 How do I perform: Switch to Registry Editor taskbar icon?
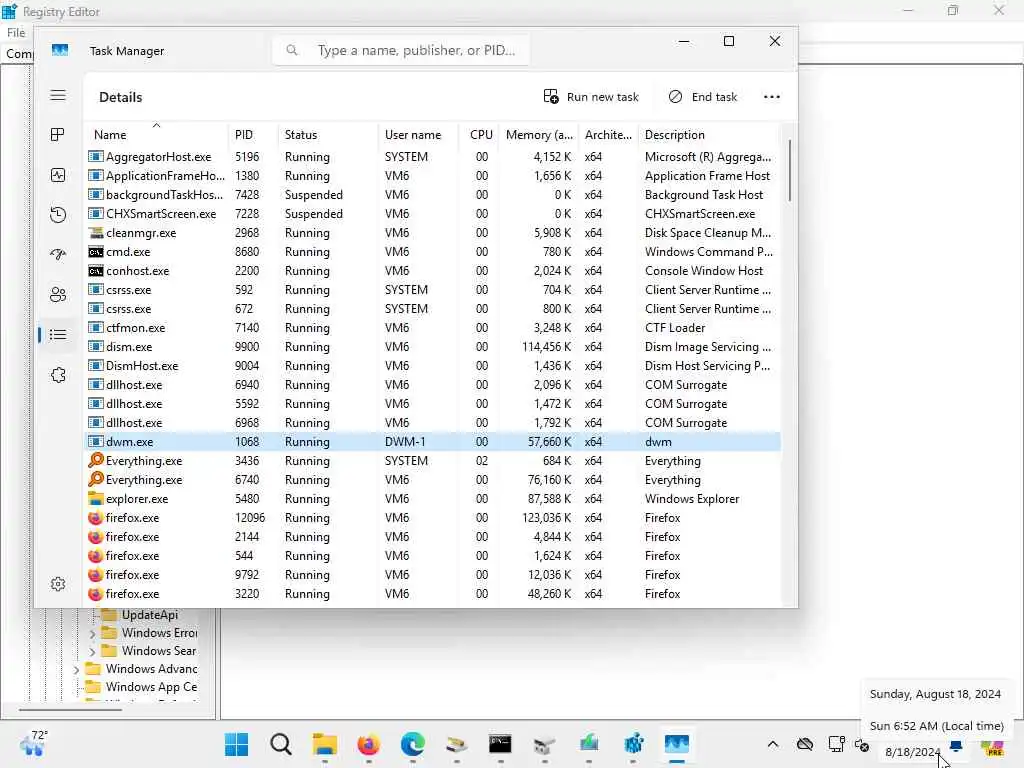pos(633,744)
